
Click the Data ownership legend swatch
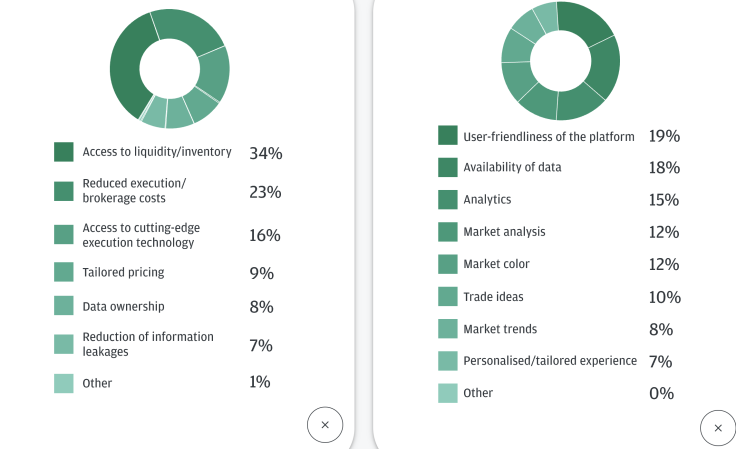pos(64,305)
